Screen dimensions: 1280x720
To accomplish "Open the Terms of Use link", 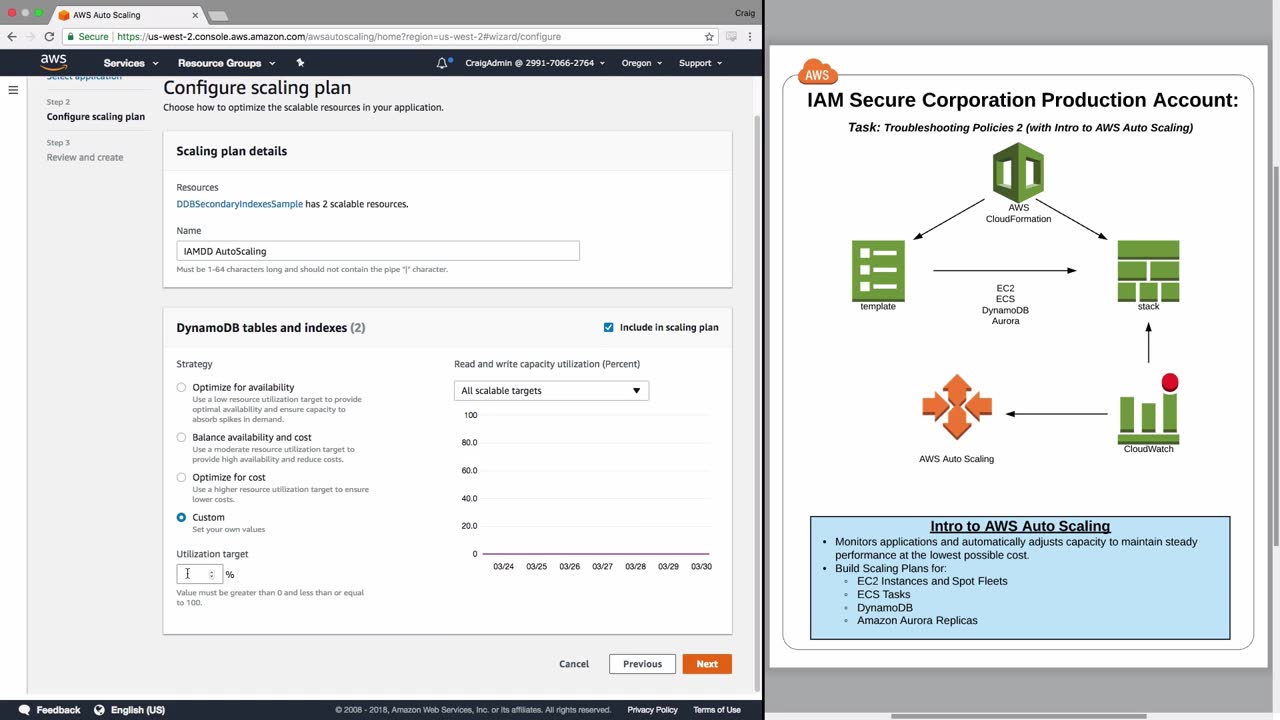I will [717, 710].
